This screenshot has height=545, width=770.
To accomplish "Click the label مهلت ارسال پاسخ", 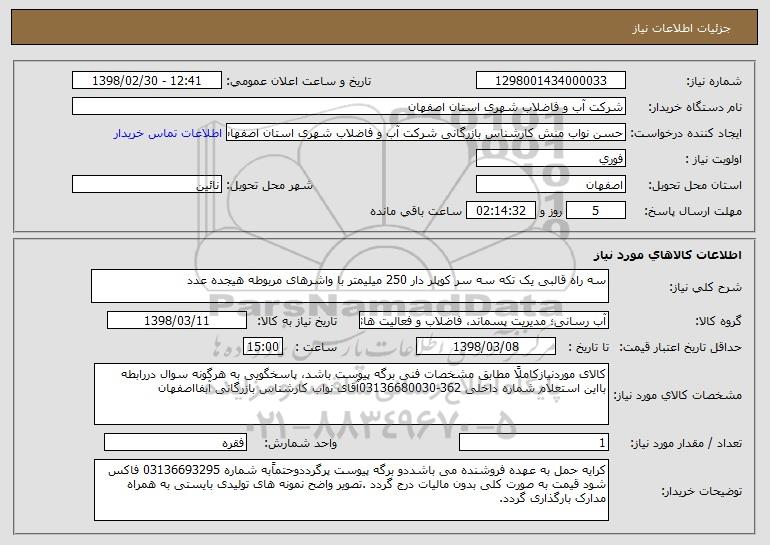I will 692,211.
